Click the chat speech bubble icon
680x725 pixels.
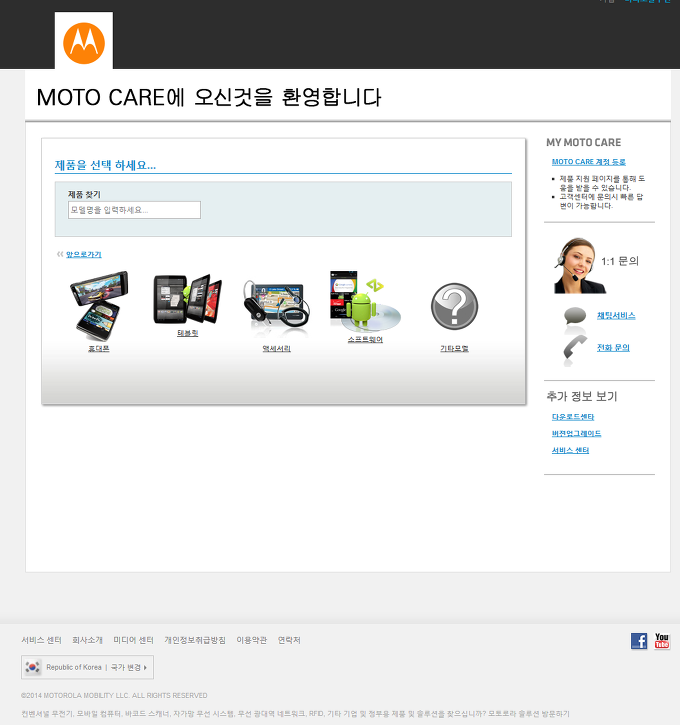pos(575,315)
